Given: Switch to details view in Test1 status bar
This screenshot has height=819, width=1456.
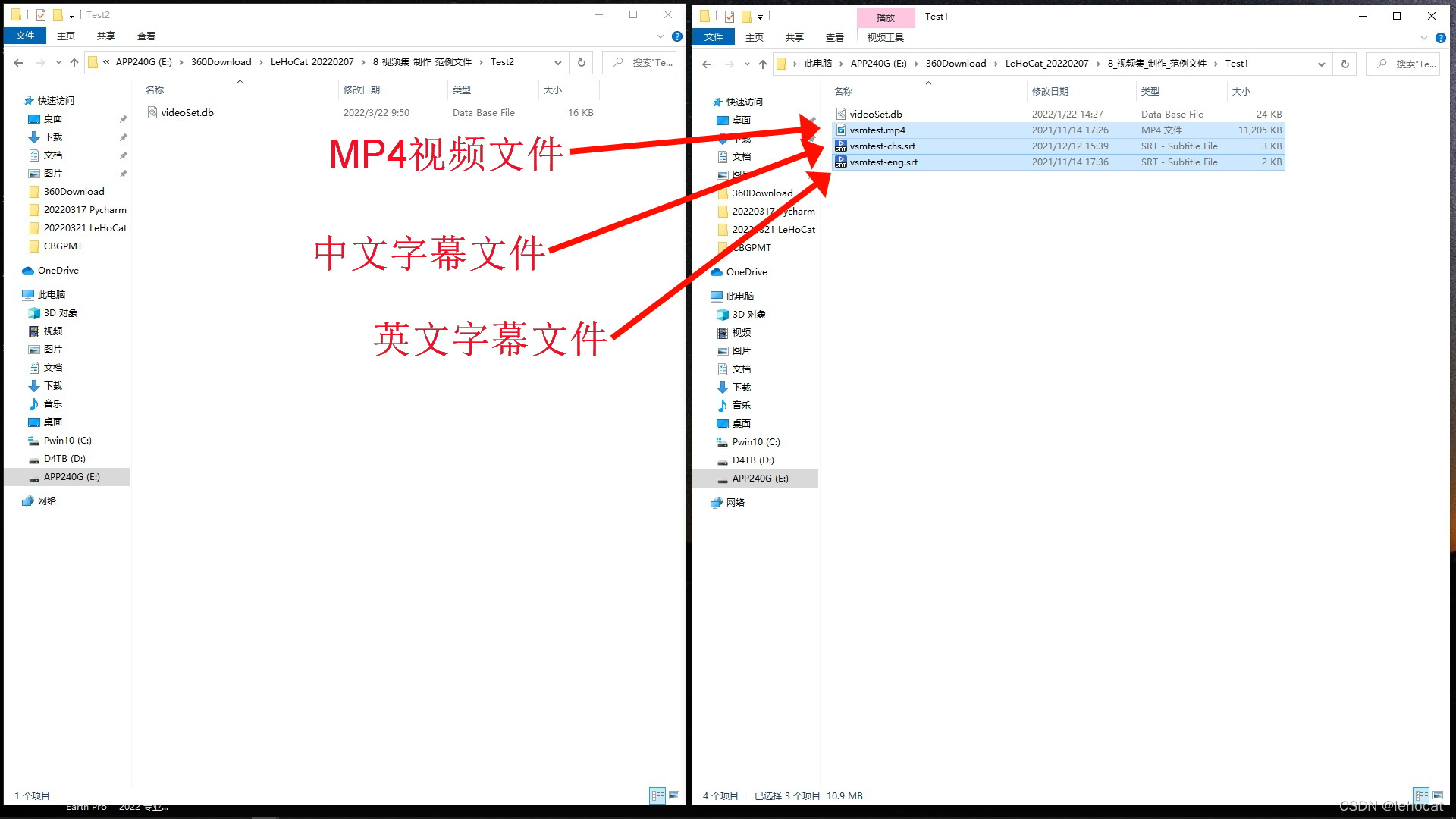Looking at the screenshot, I should coord(1421,795).
